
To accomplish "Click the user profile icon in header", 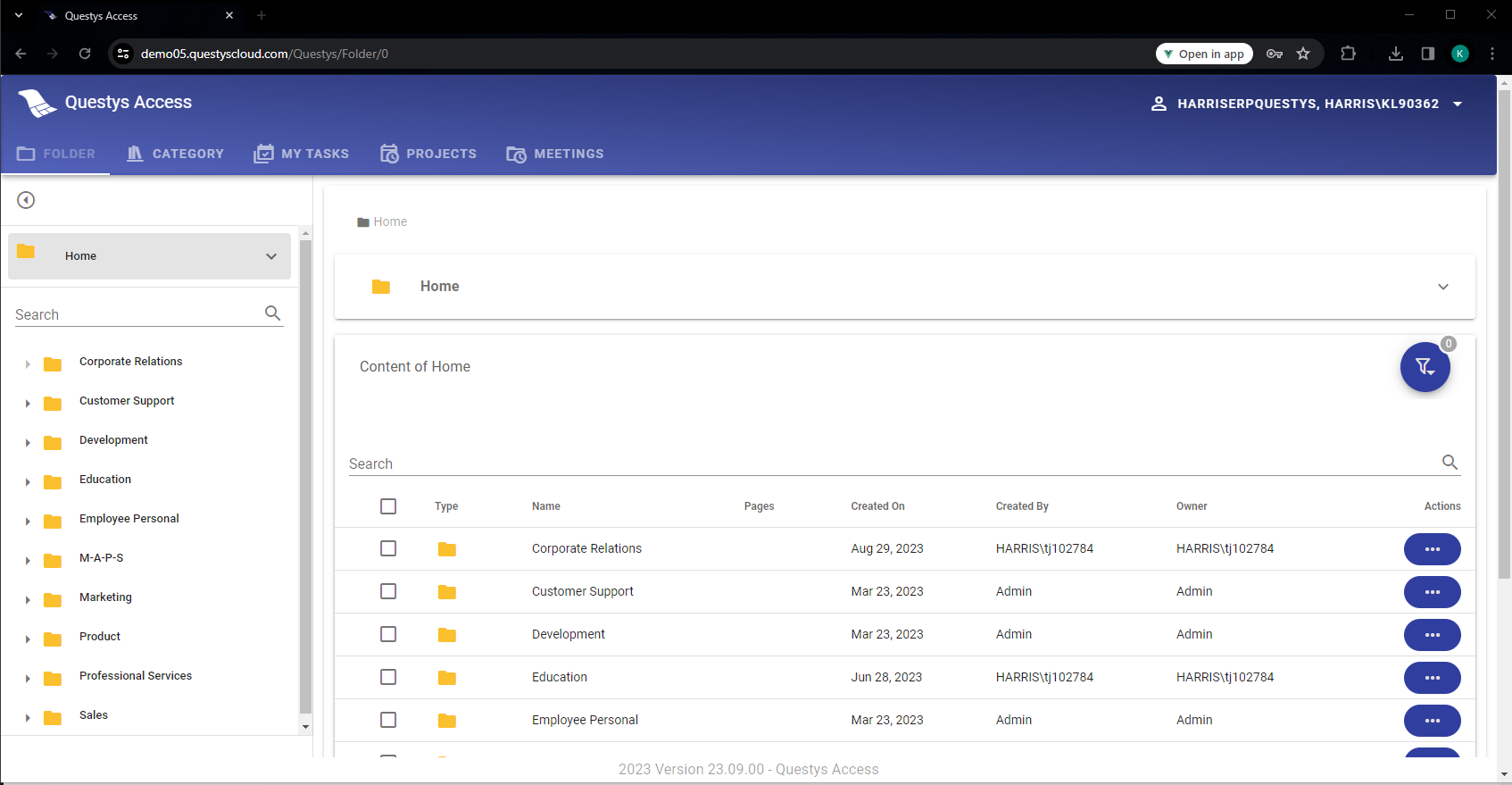I will coord(1159,104).
